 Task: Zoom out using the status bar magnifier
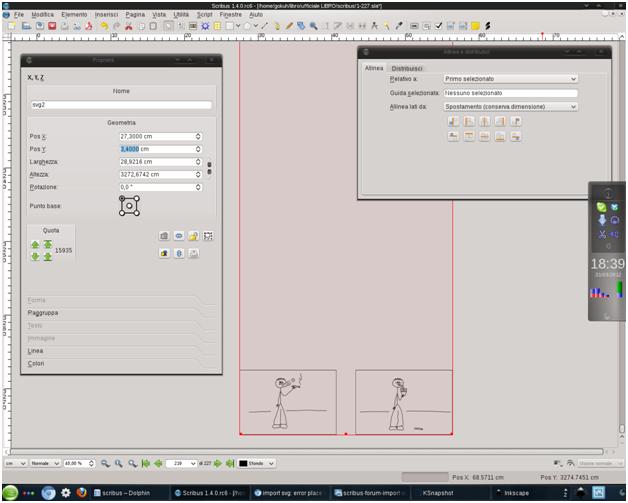[x=105, y=463]
